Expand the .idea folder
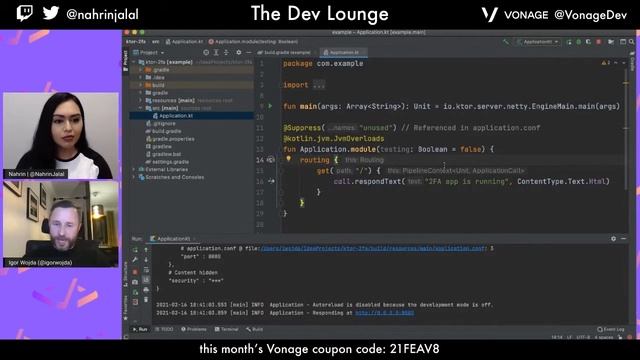The width and height of the screenshot is (640, 360). pos(141,78)
